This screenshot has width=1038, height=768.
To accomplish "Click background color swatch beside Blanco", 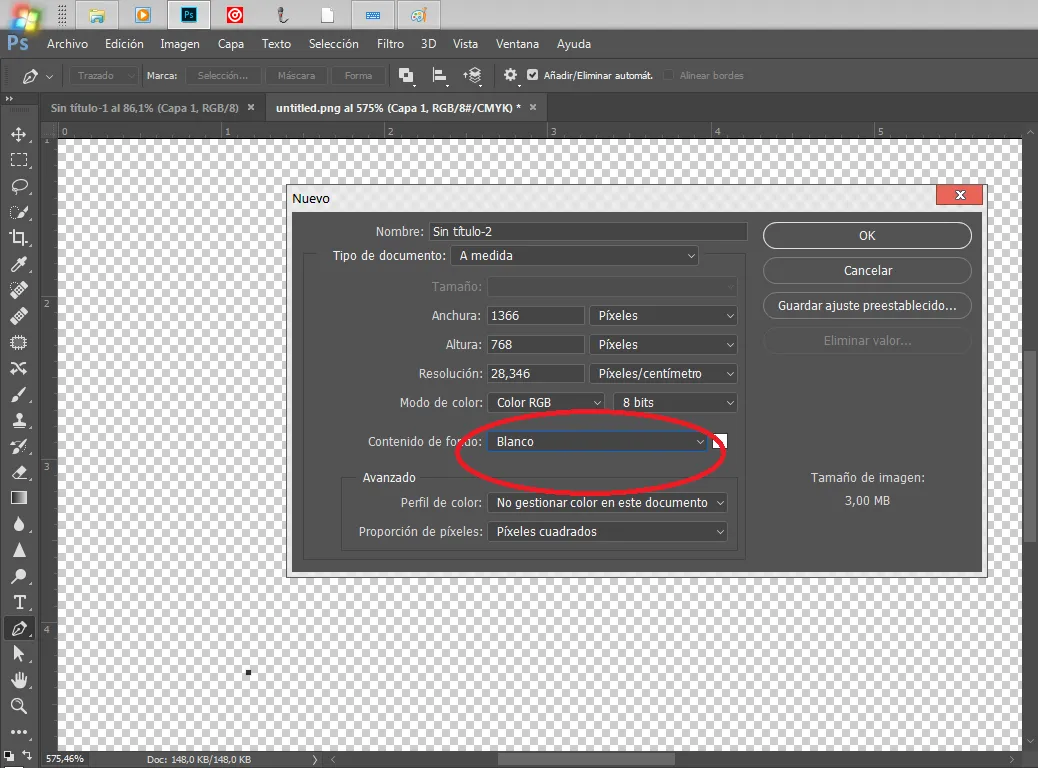I will [x=720, y=442].
